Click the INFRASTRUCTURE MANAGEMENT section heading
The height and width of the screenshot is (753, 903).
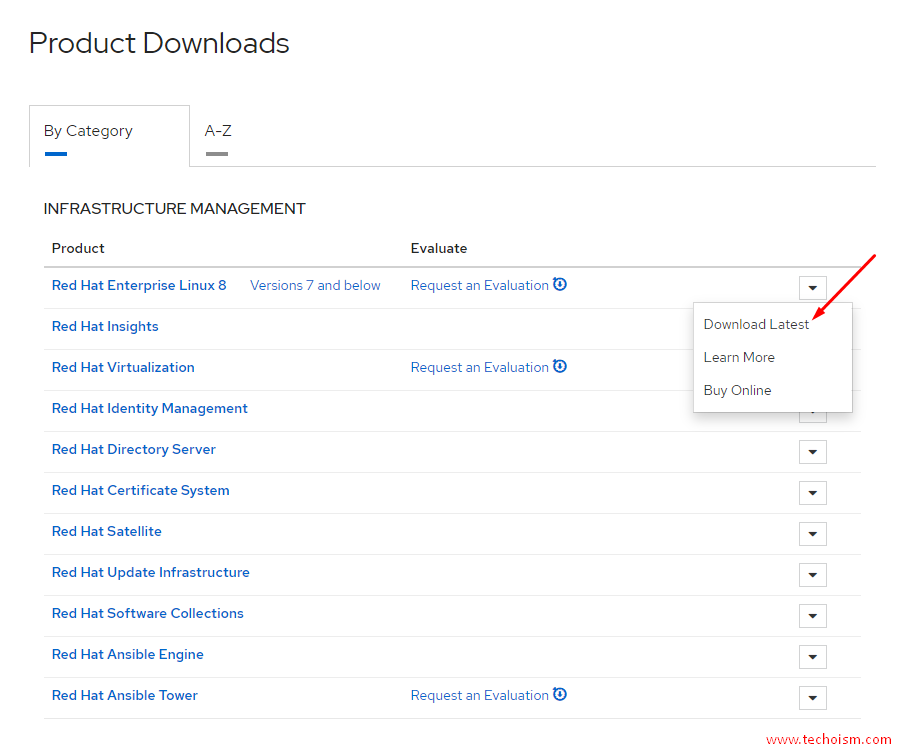coord(174,208)
